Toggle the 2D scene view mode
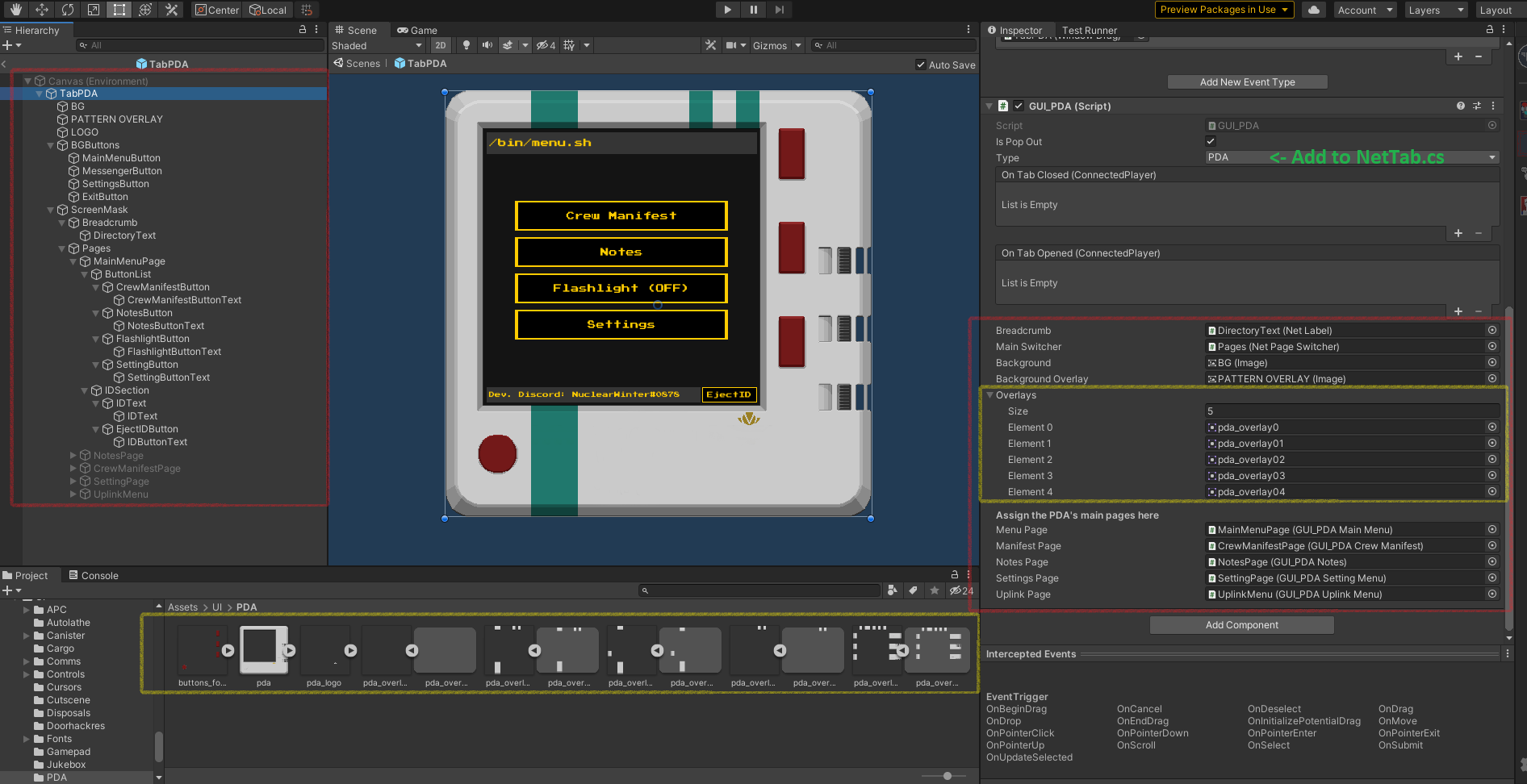Image resolution: width=1527 pixels, height=784 pixels. pos(440,45)
